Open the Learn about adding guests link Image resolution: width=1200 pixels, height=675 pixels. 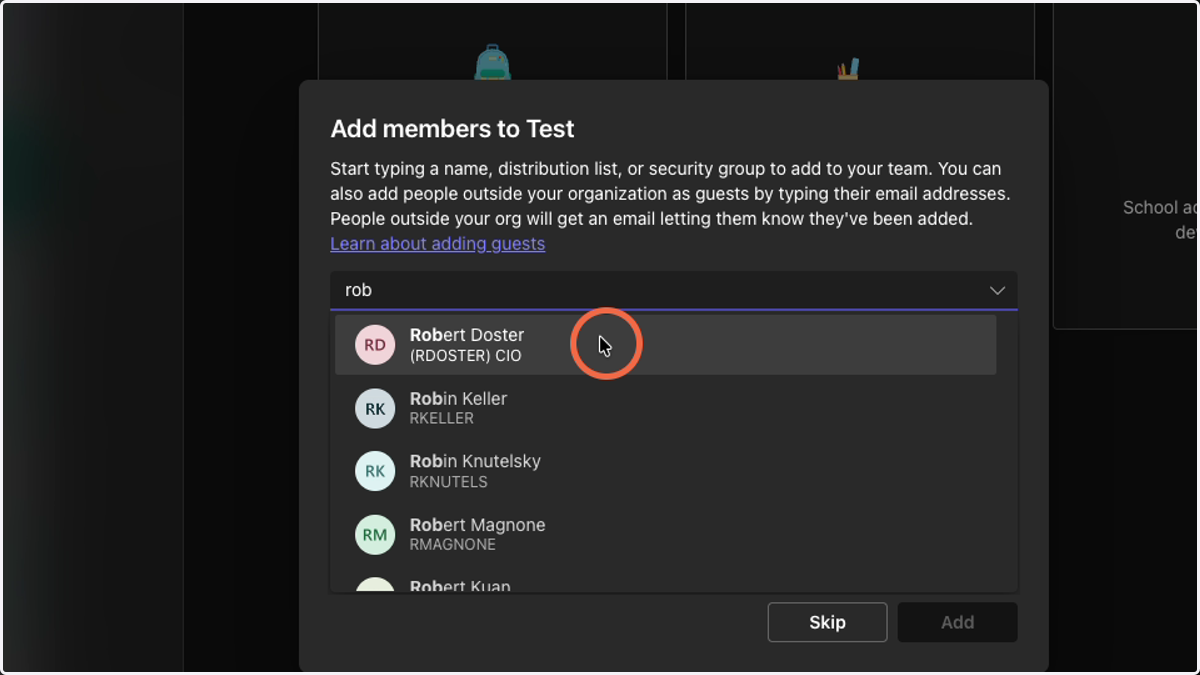point(438,244)
